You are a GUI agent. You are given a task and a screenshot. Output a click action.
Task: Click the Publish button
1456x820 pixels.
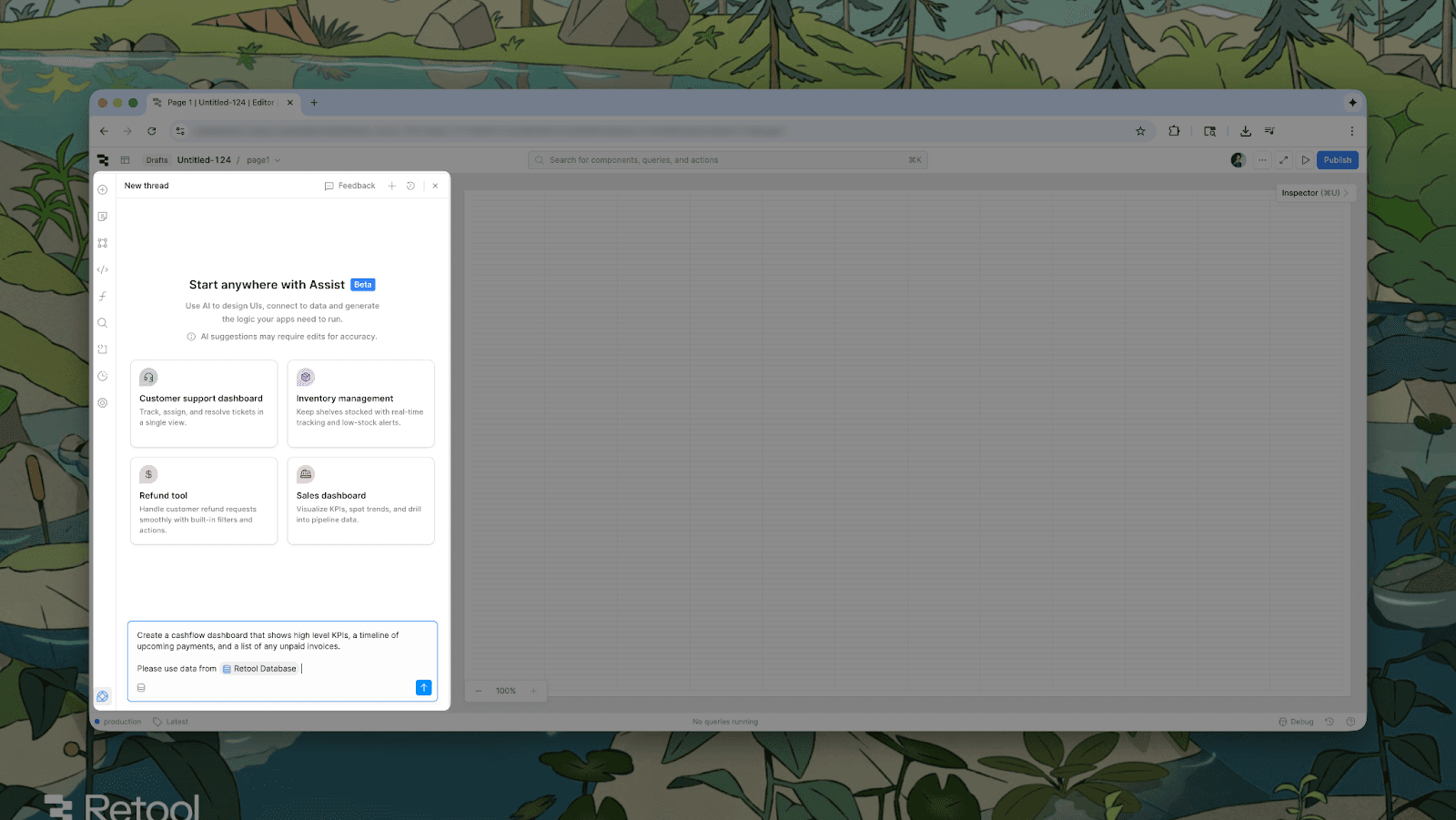[1337, 160]
